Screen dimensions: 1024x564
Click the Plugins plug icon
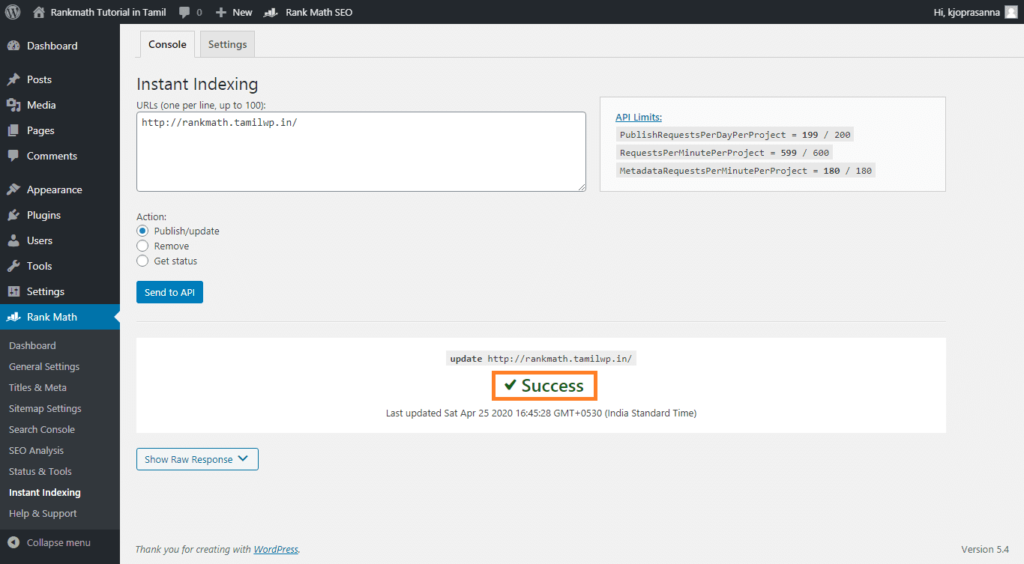point(13,215)
